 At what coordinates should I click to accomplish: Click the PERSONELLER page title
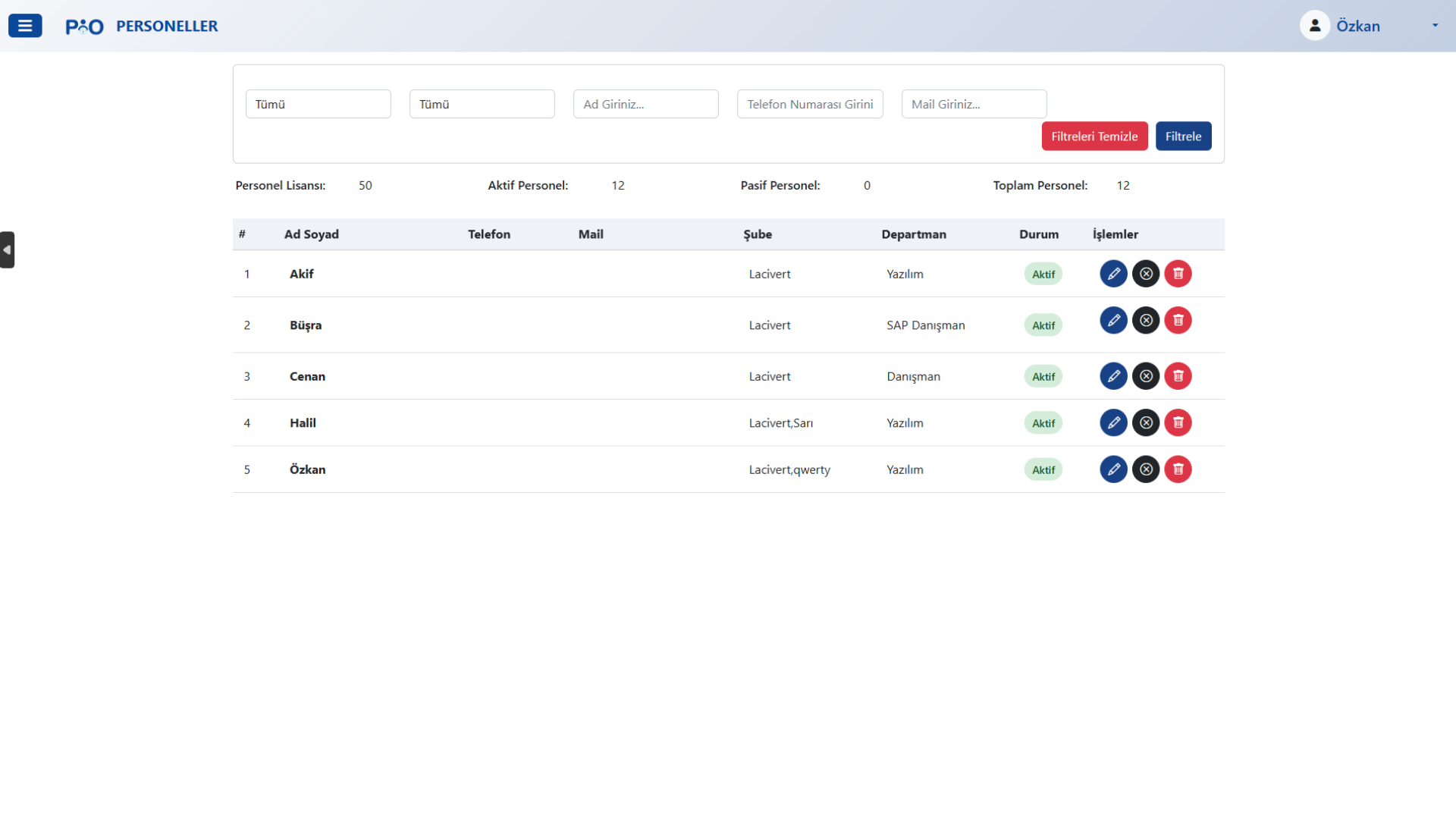coord(167,27)
